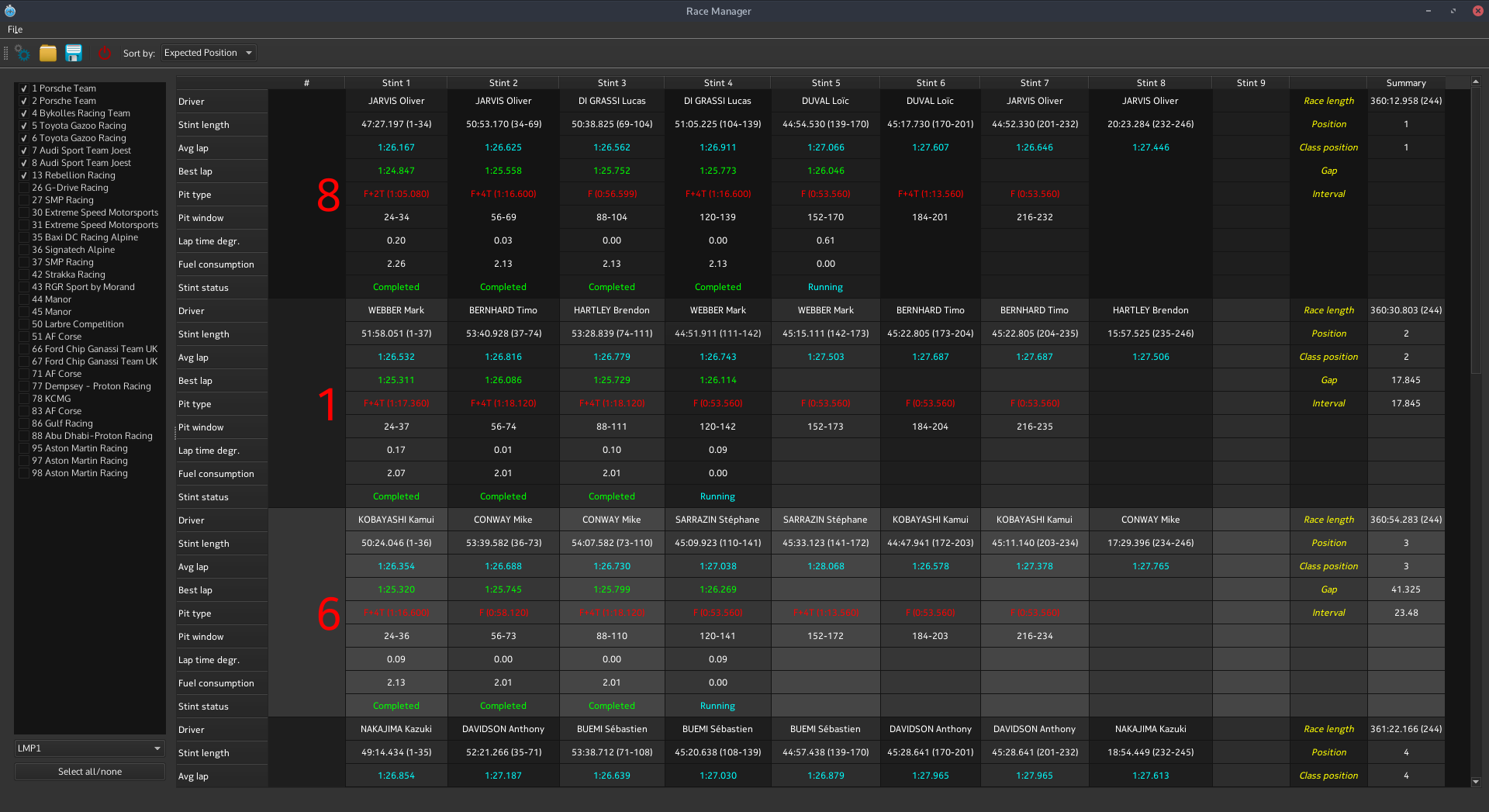Screen dimensions: 1489x812
Task: Uncheck the 1 Porsche Team checkbox
Action: (24, 88)
